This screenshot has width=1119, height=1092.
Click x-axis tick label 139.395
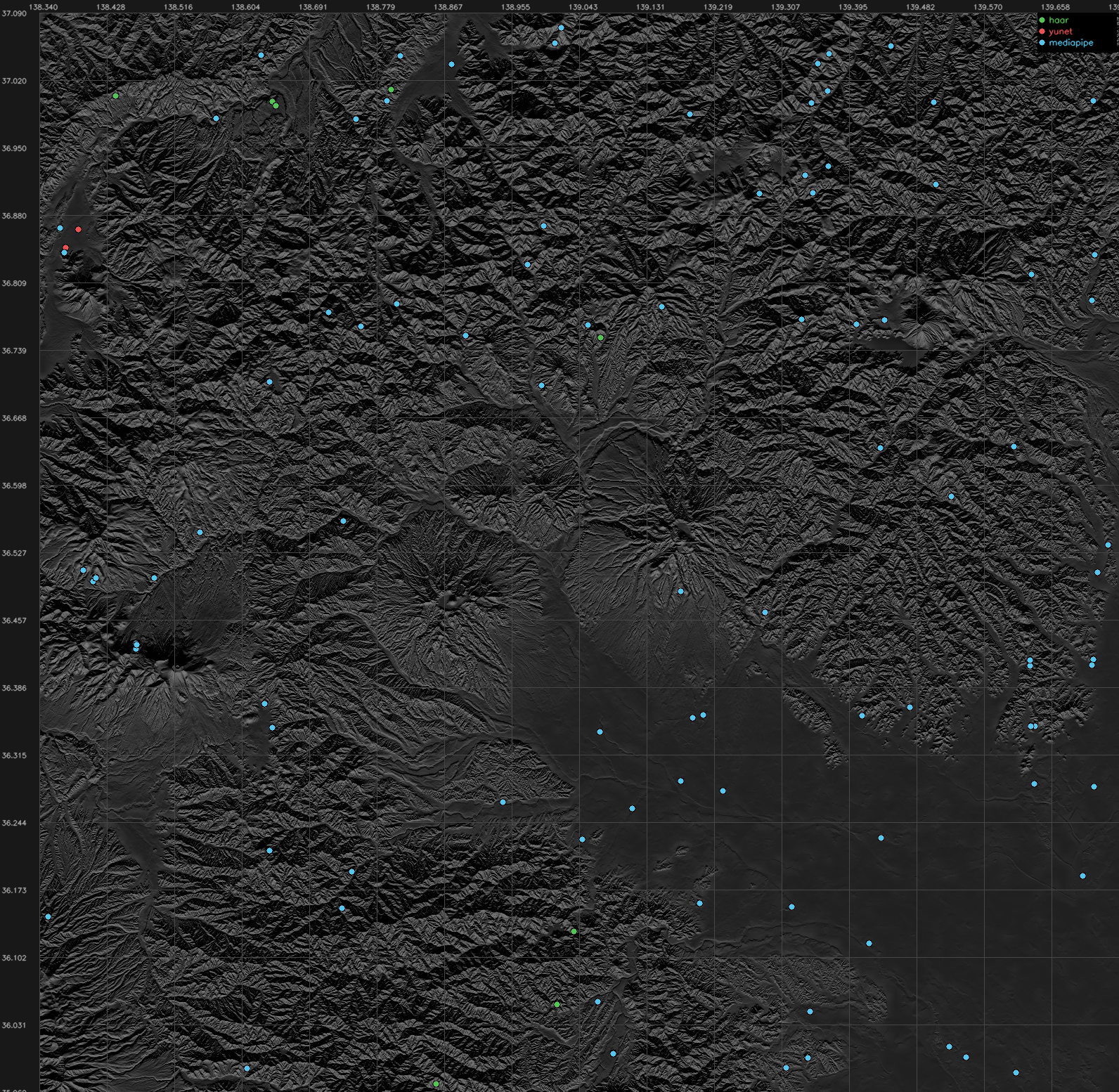click(x=853, y=7)
